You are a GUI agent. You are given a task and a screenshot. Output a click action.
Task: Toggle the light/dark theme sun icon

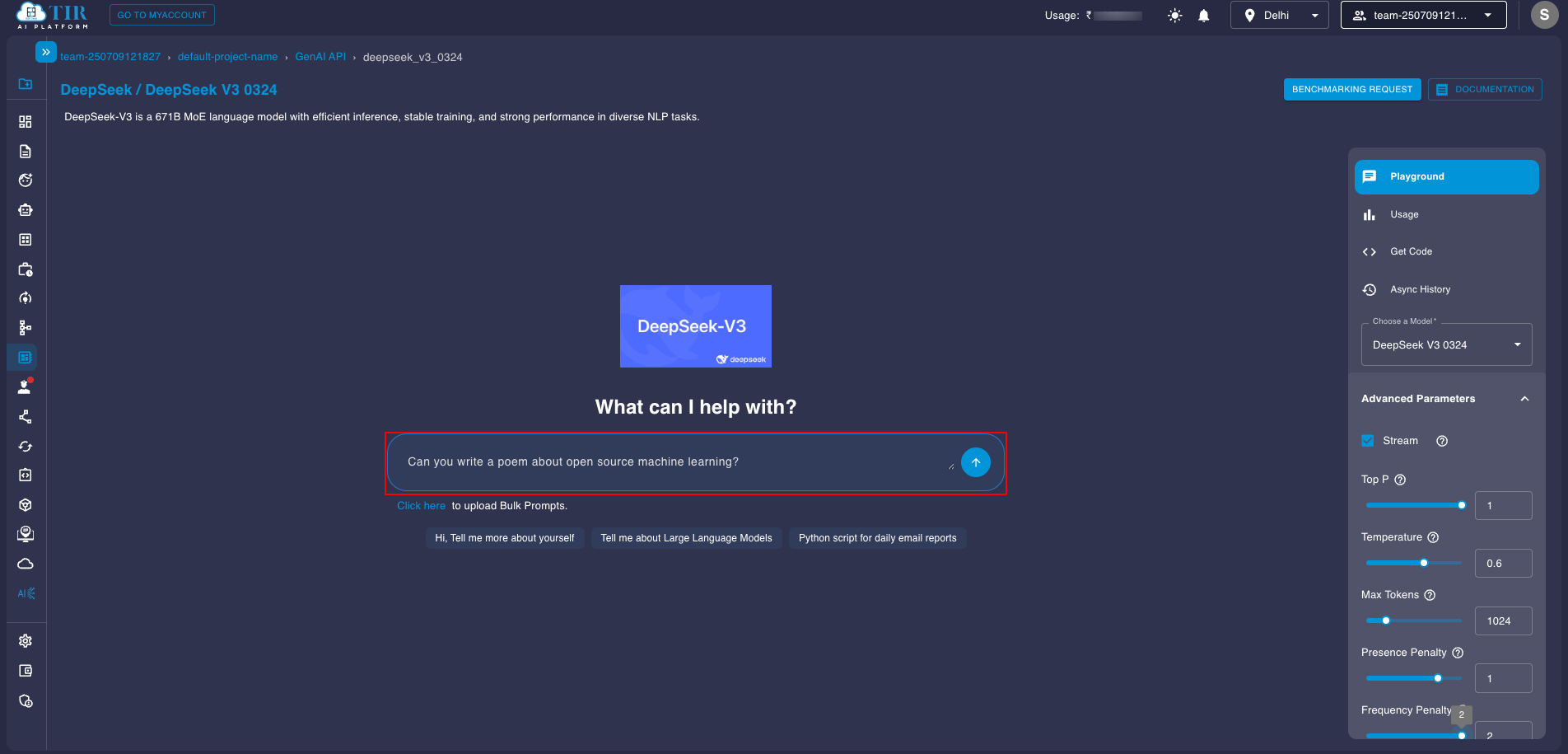1174,16
